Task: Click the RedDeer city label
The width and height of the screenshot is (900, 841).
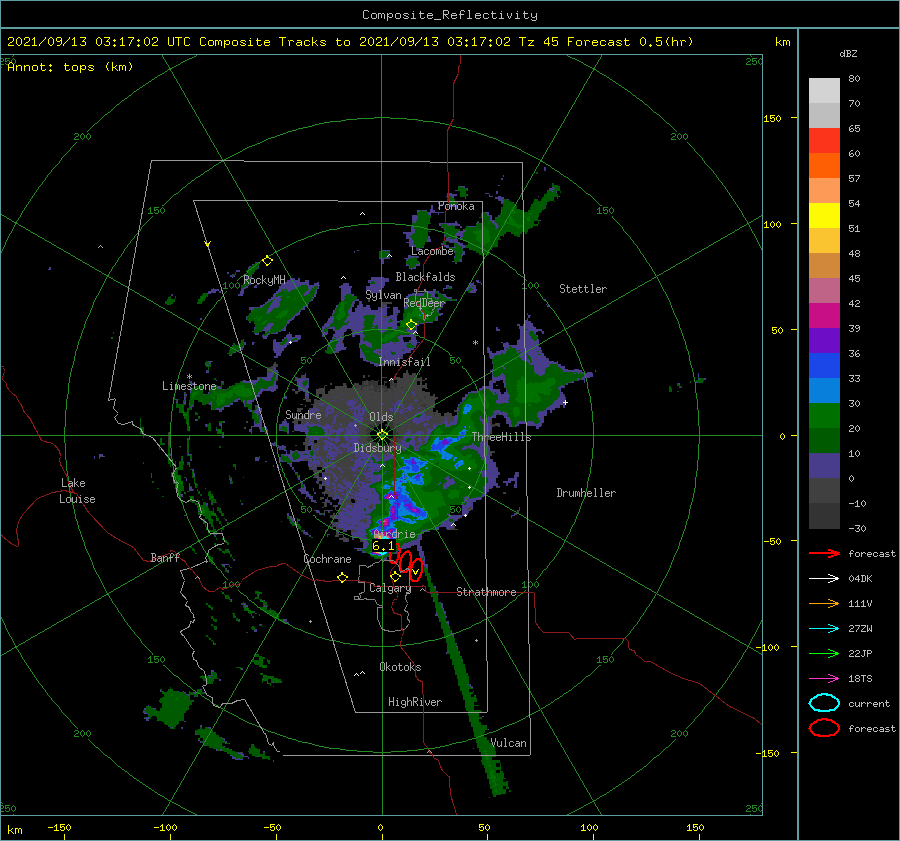Action: point(424,303)
